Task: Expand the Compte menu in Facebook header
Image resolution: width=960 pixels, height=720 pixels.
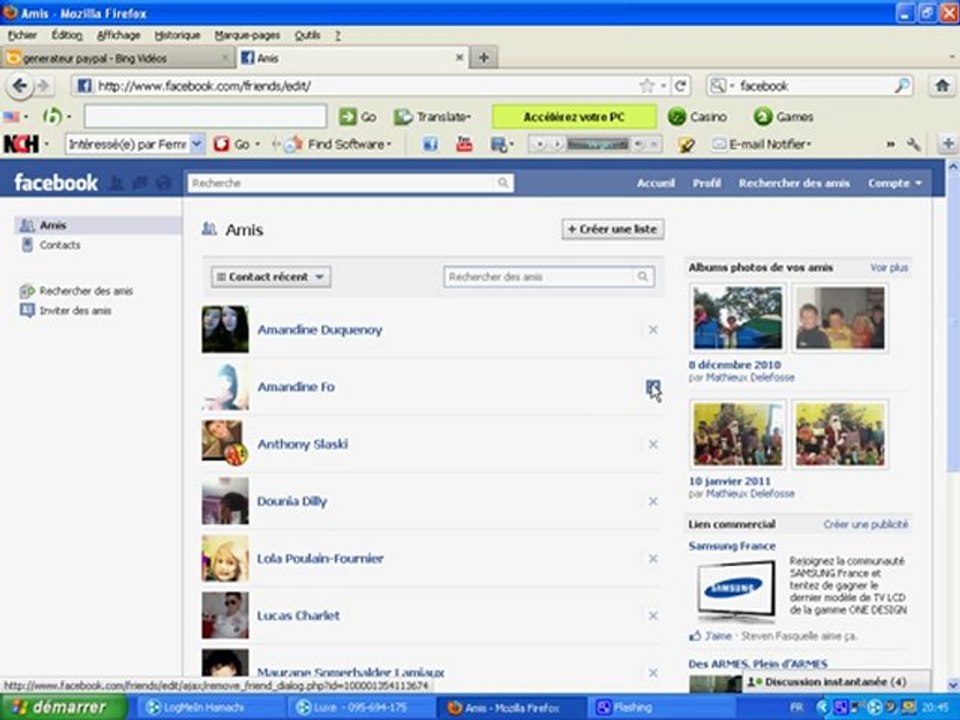Action: coord(894,182)
